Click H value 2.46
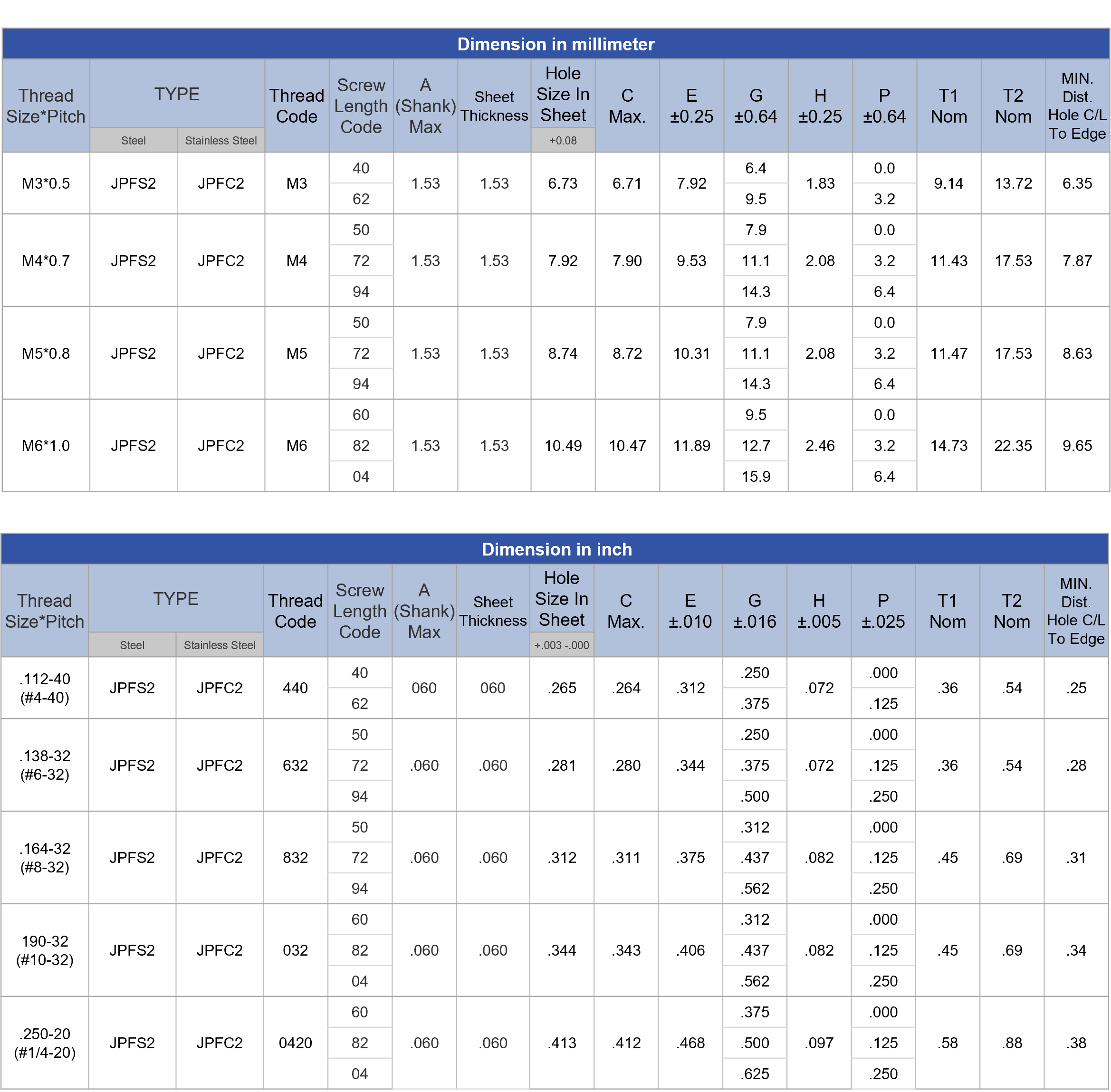 click(820, 446)
